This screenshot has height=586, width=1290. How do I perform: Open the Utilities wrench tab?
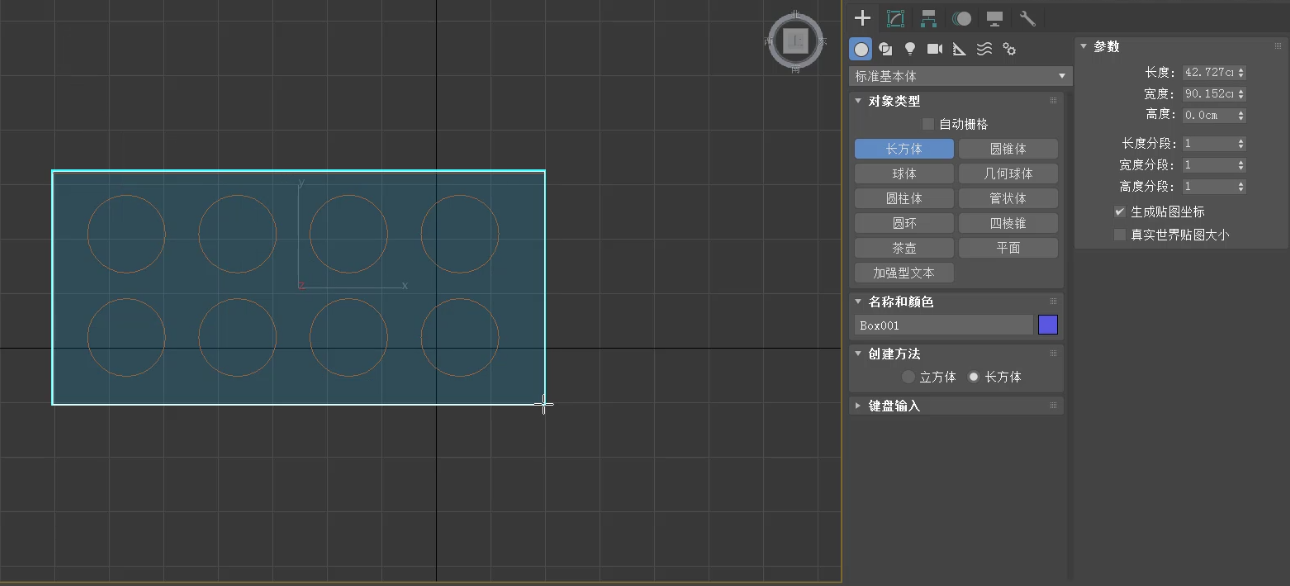[x=1027, y=18]
